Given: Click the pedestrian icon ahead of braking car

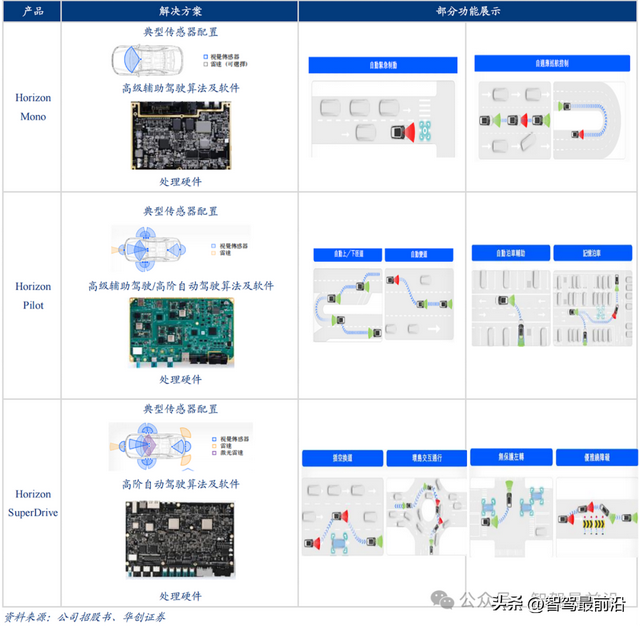Looking at the screenshot, I should 425,131.
